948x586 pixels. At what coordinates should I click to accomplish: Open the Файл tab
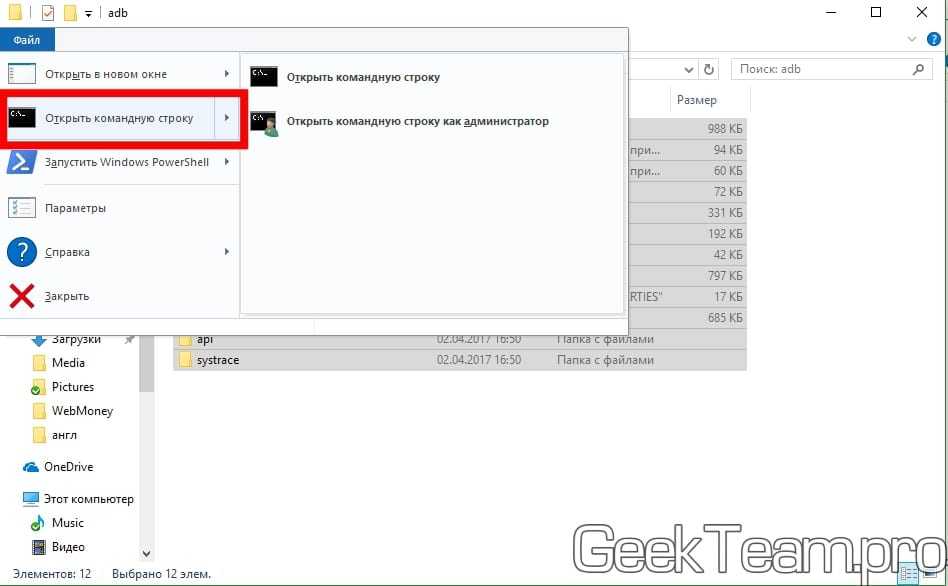click(27, 40)
